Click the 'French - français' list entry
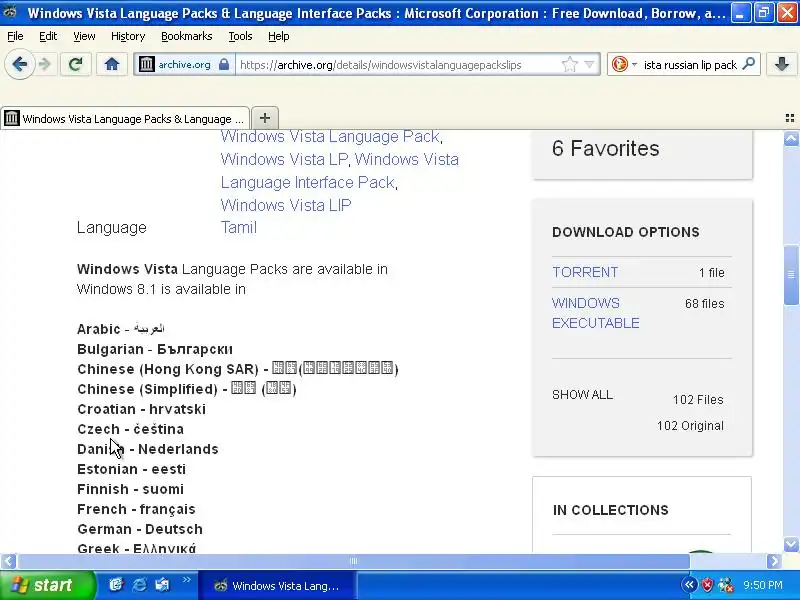The height and width of the screenshot is (600, 800). tap(136, 509)
